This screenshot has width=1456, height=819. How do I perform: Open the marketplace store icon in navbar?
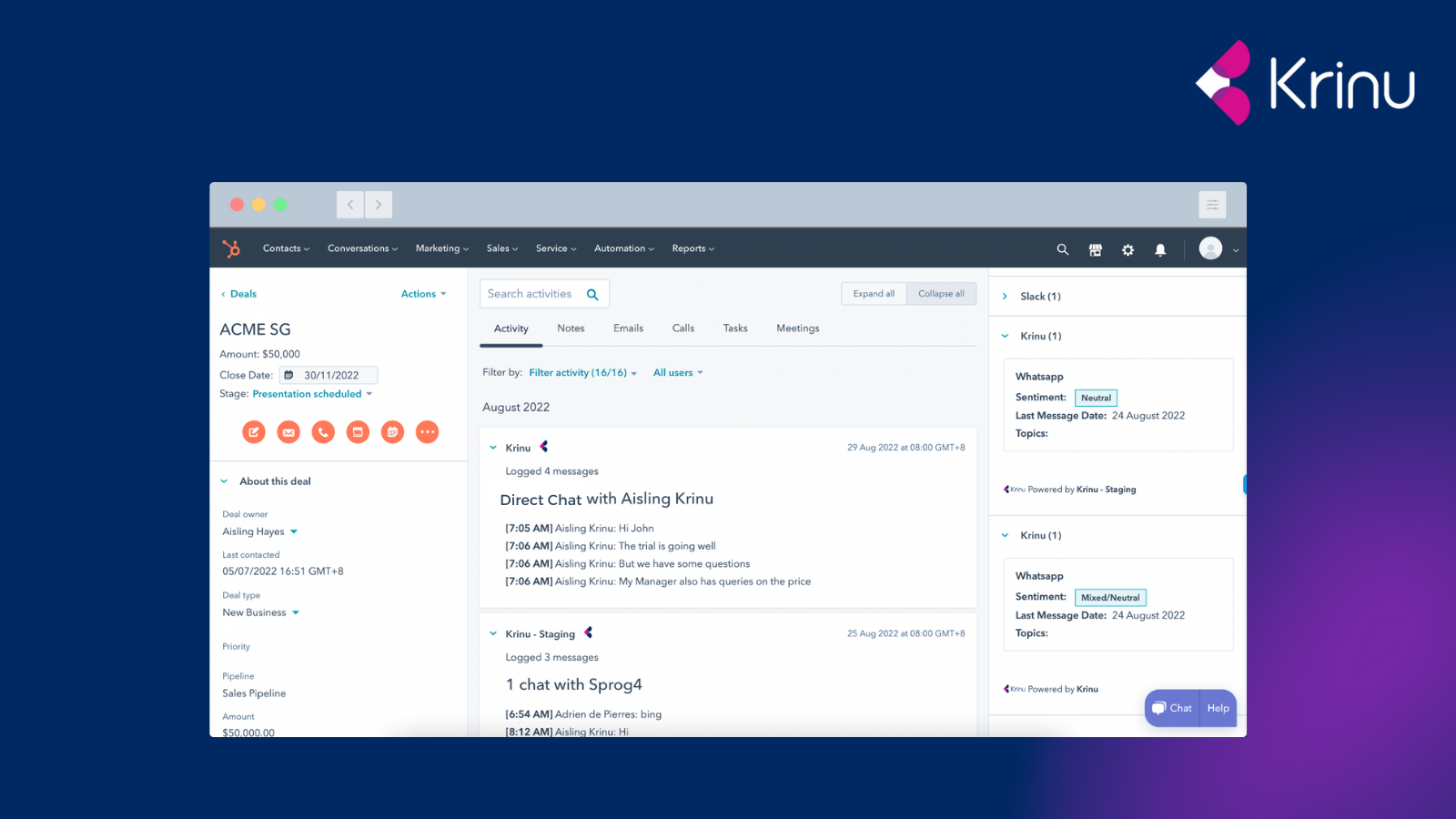[1095, 249]
